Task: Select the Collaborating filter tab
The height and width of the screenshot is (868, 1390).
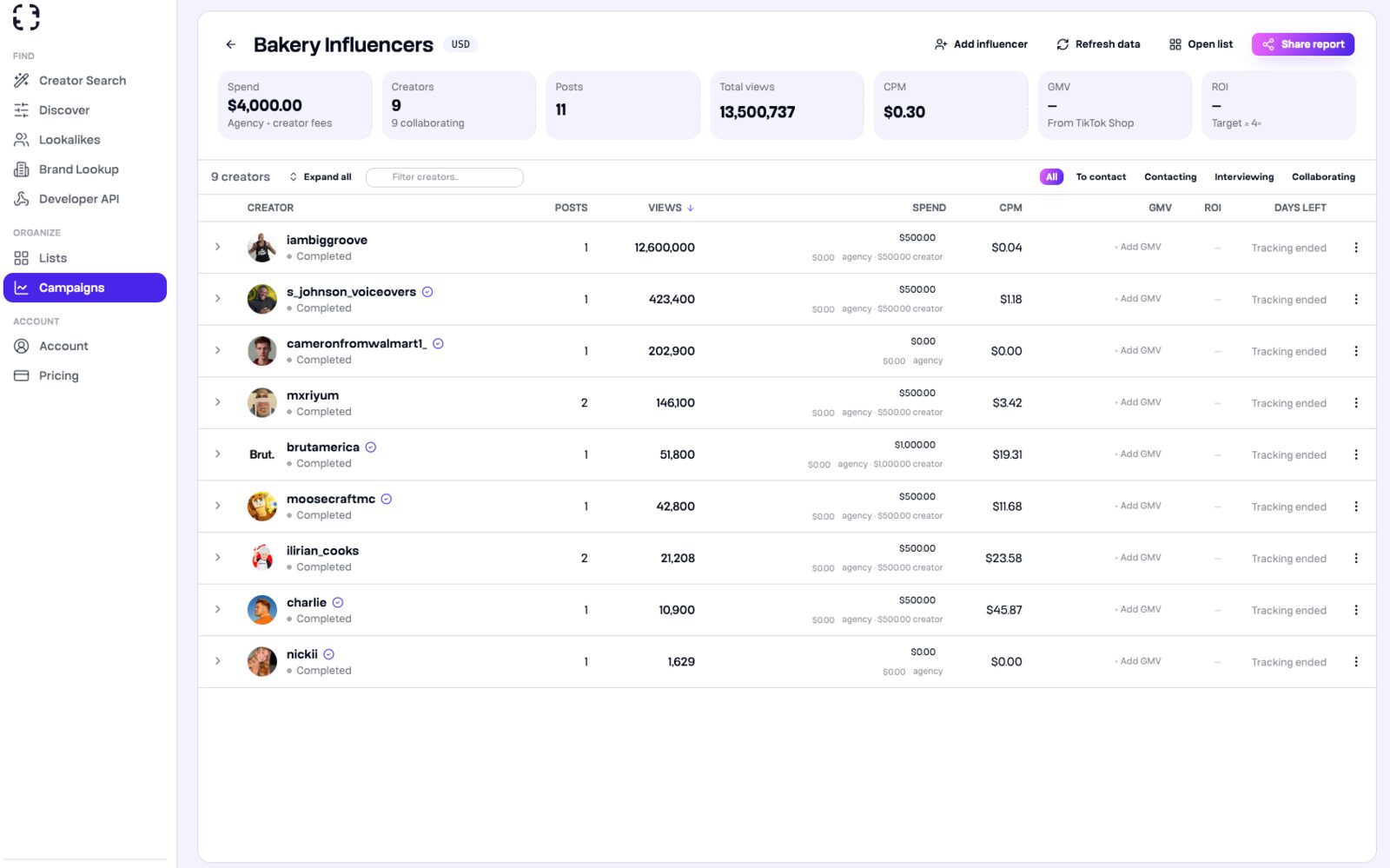Action: (x=1323, y=177)
